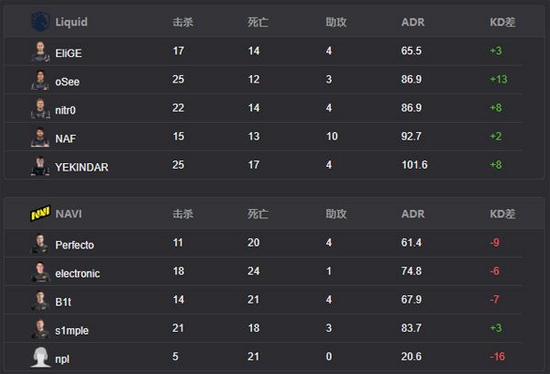Sort NAVI table by KD差 column

tap(502, 214)
